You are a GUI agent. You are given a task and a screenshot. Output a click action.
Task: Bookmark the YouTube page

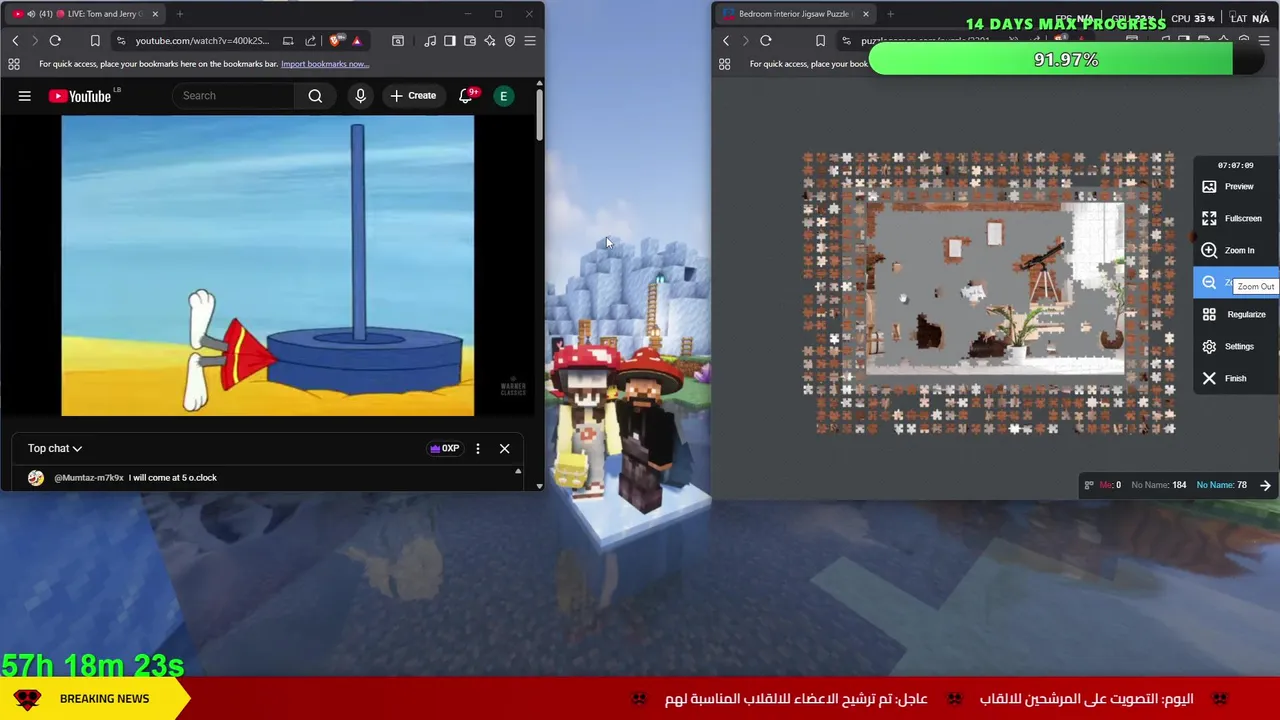[95, 41]
